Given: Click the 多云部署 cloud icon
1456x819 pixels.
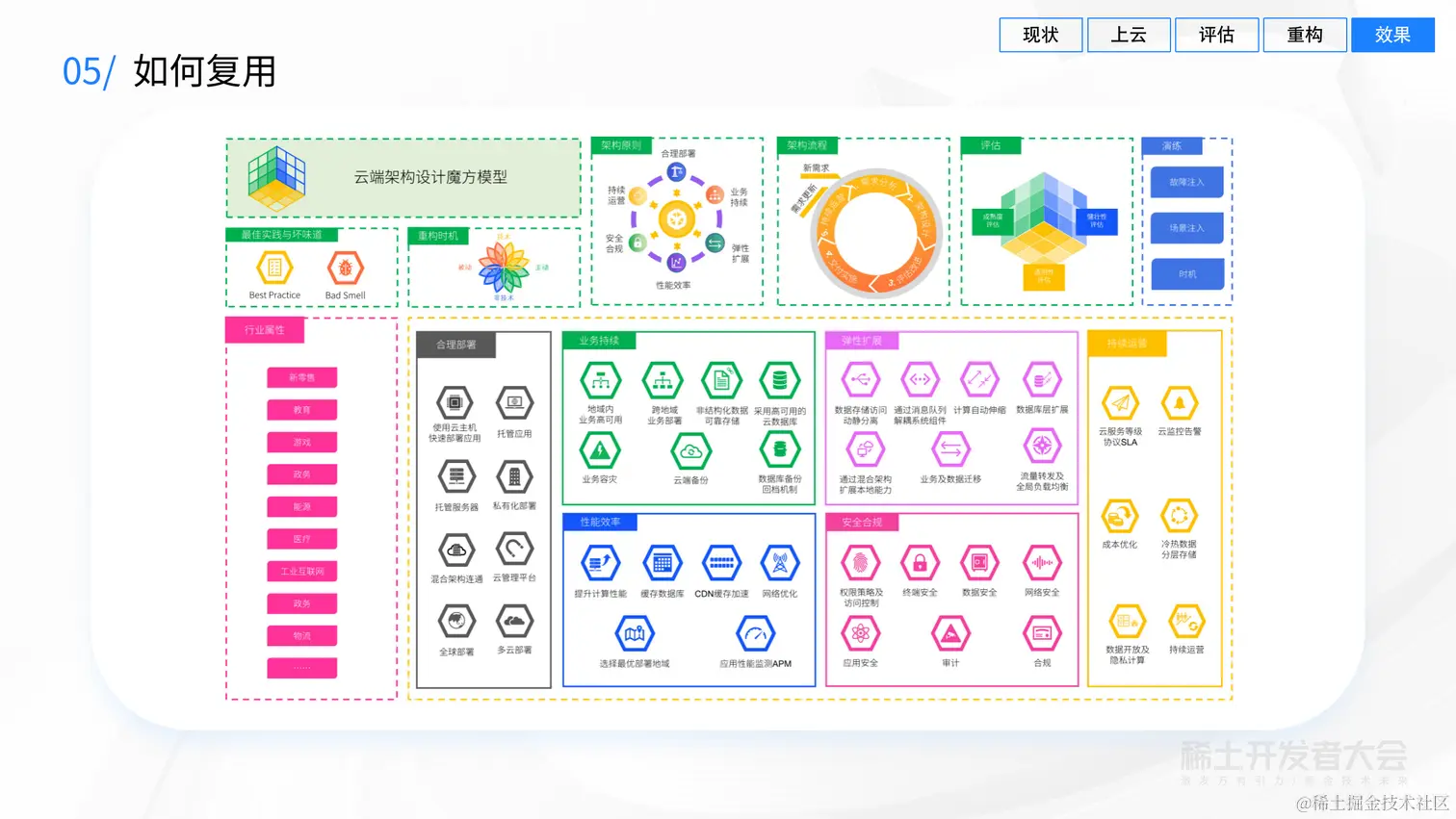Looking at the screenshot, I should [514, 621].
